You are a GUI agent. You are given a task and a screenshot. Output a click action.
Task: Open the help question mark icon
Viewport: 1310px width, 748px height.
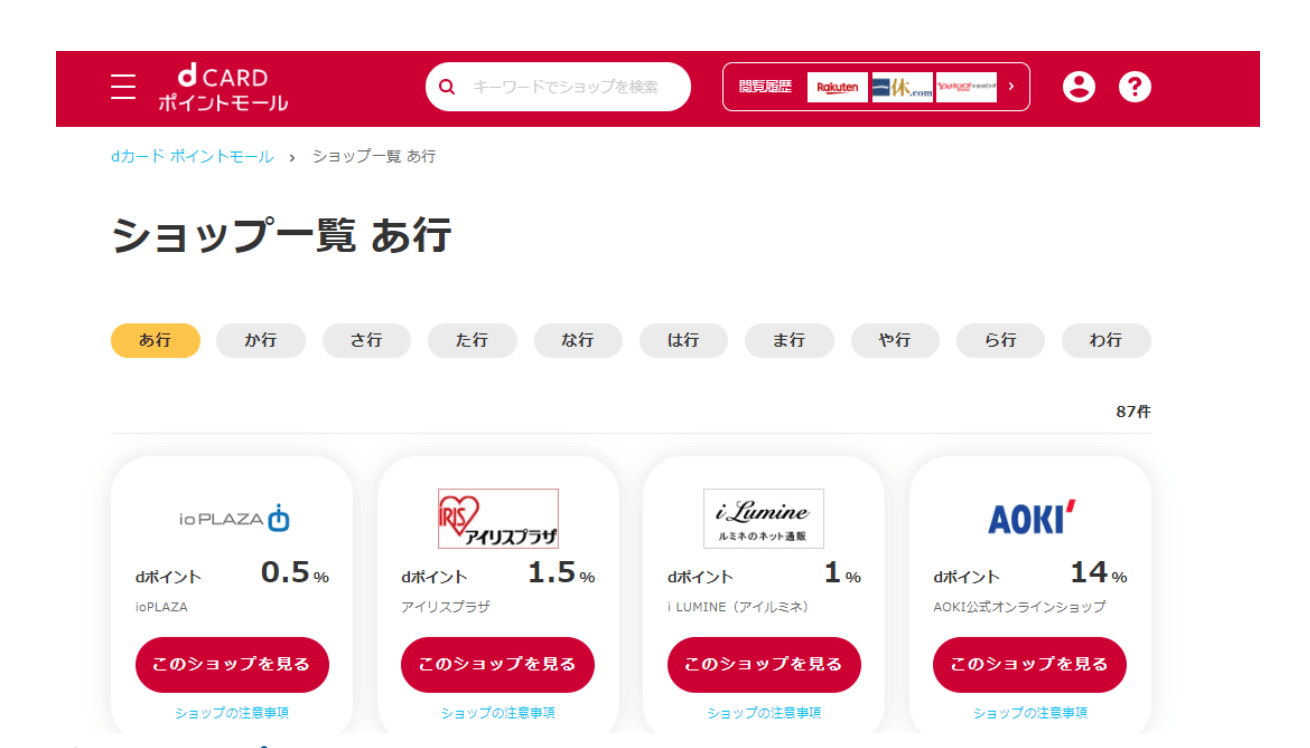coord(1134,87)
